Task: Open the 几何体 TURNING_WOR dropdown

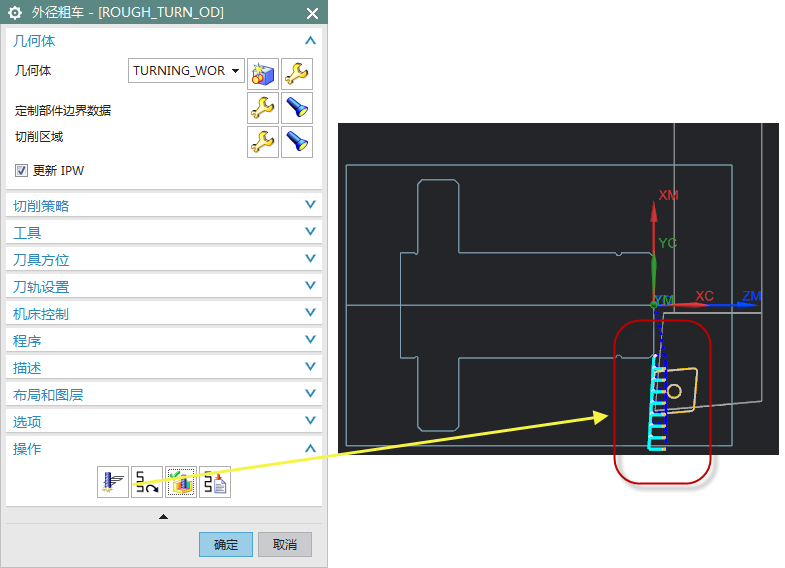Action: coord(186,71)
